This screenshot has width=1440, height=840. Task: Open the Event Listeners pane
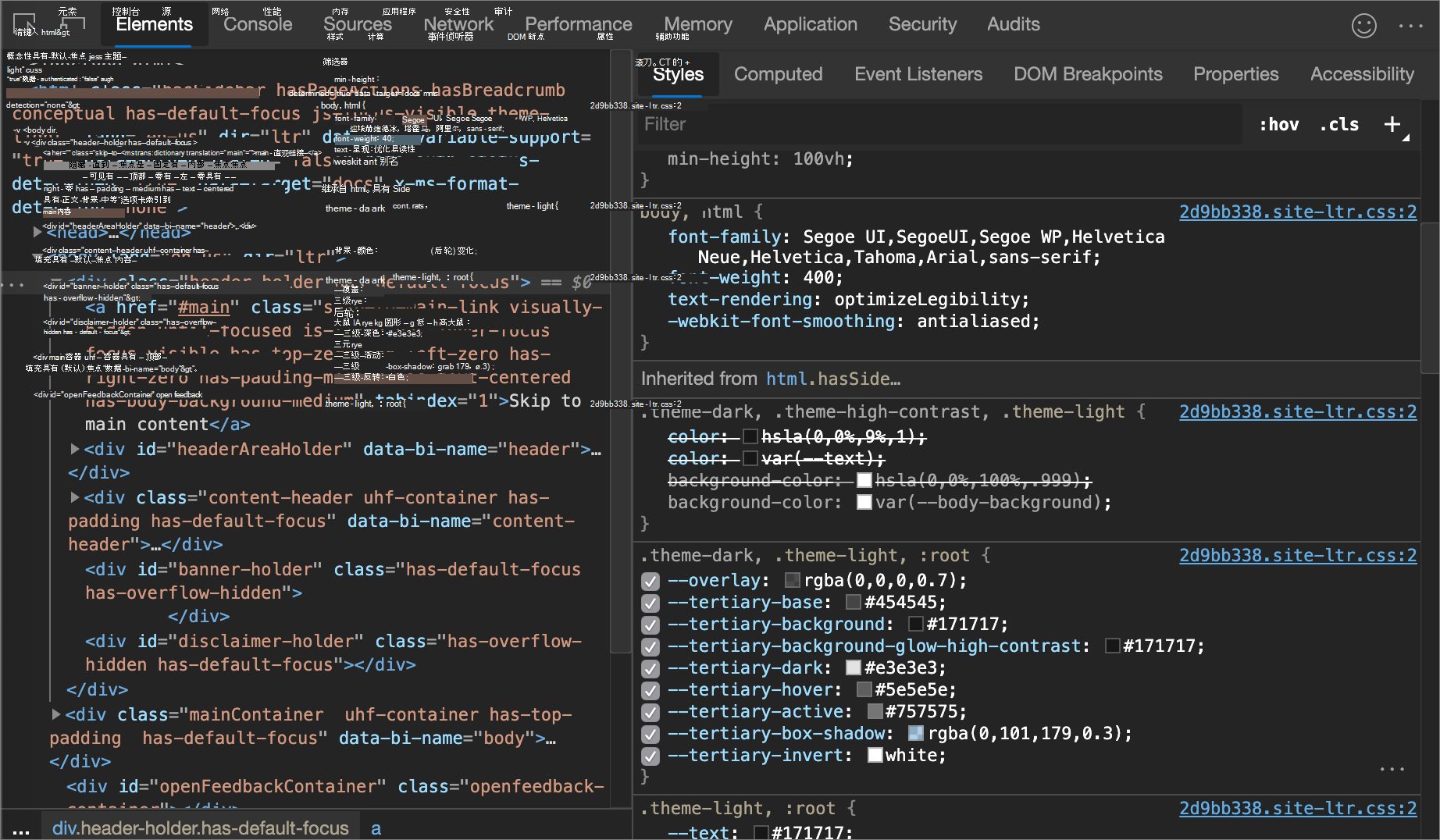pos(918,74)
